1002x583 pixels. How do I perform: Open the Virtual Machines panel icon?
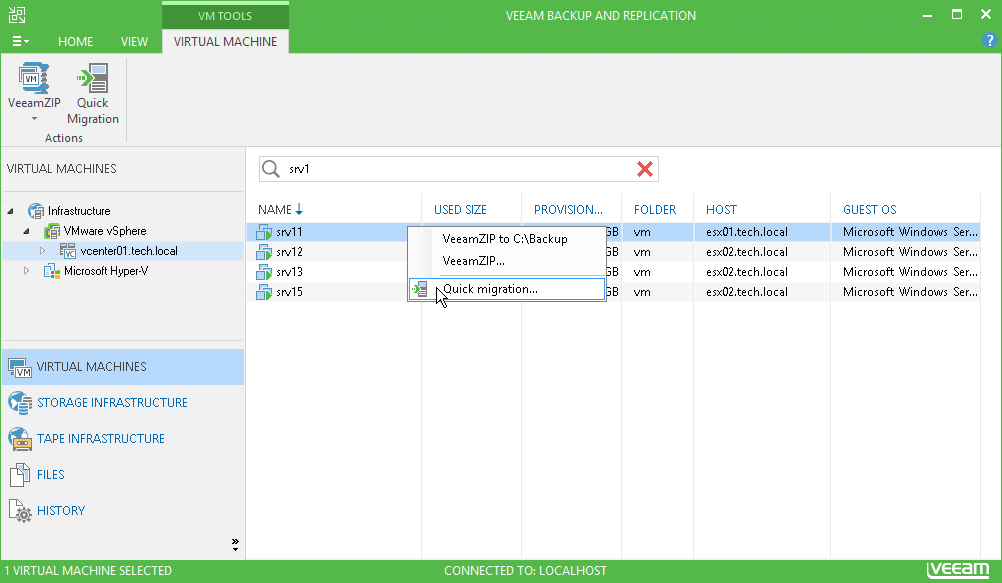click(20, 366)
